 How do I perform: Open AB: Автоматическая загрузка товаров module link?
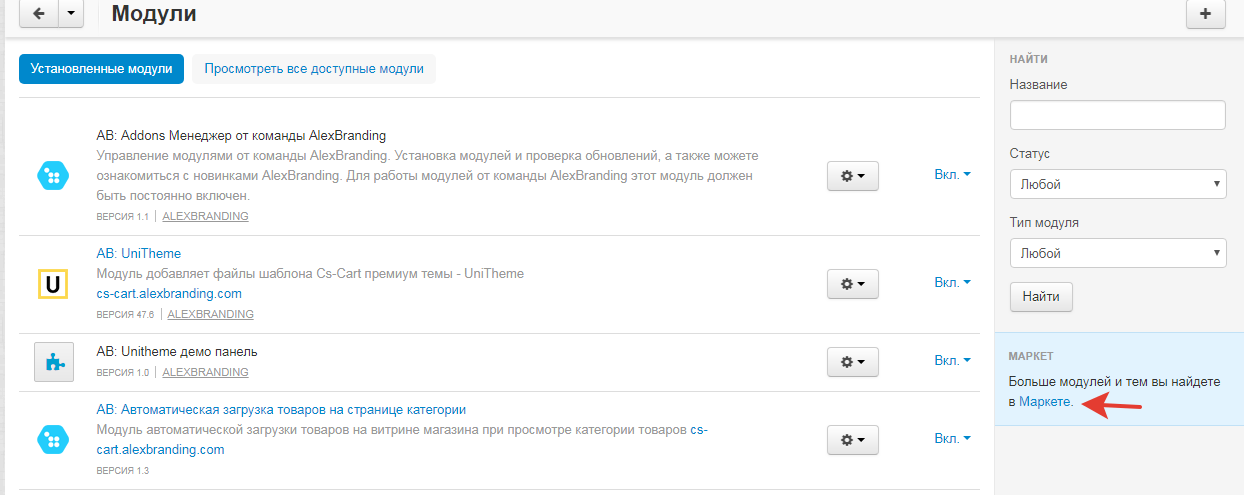tap(281, 410)
